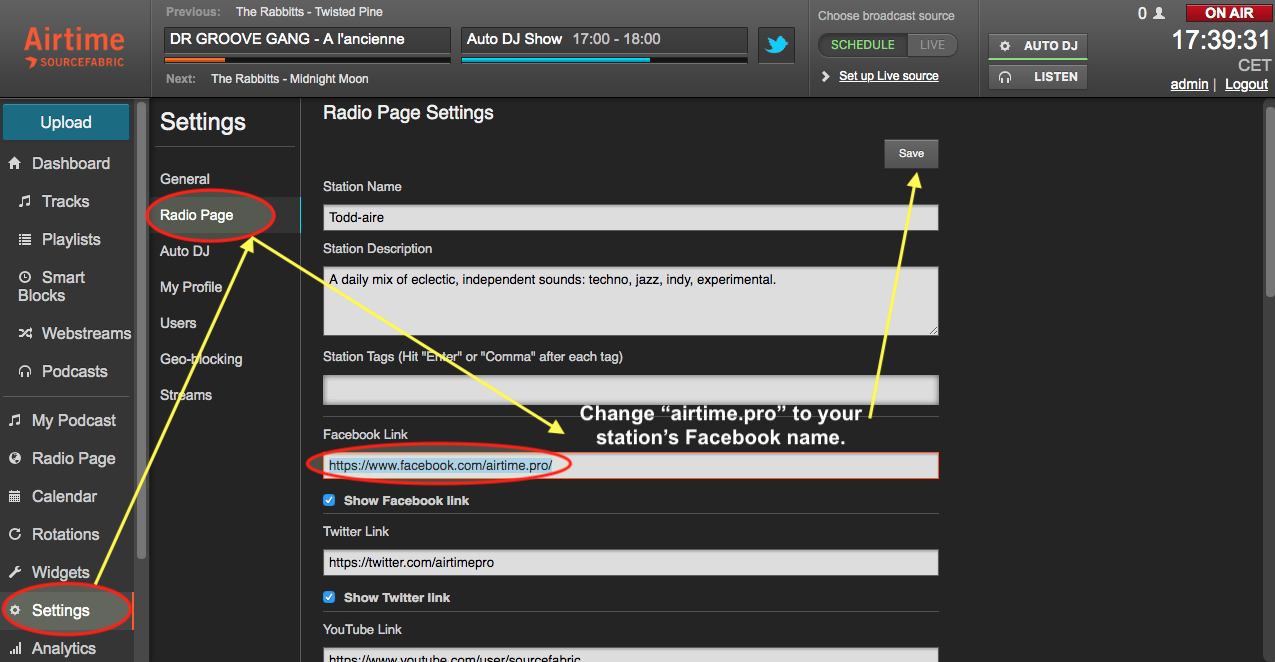Click previous track The Rabbitts - Twisted Pine

pyautogui.click(x=309, y=12)
